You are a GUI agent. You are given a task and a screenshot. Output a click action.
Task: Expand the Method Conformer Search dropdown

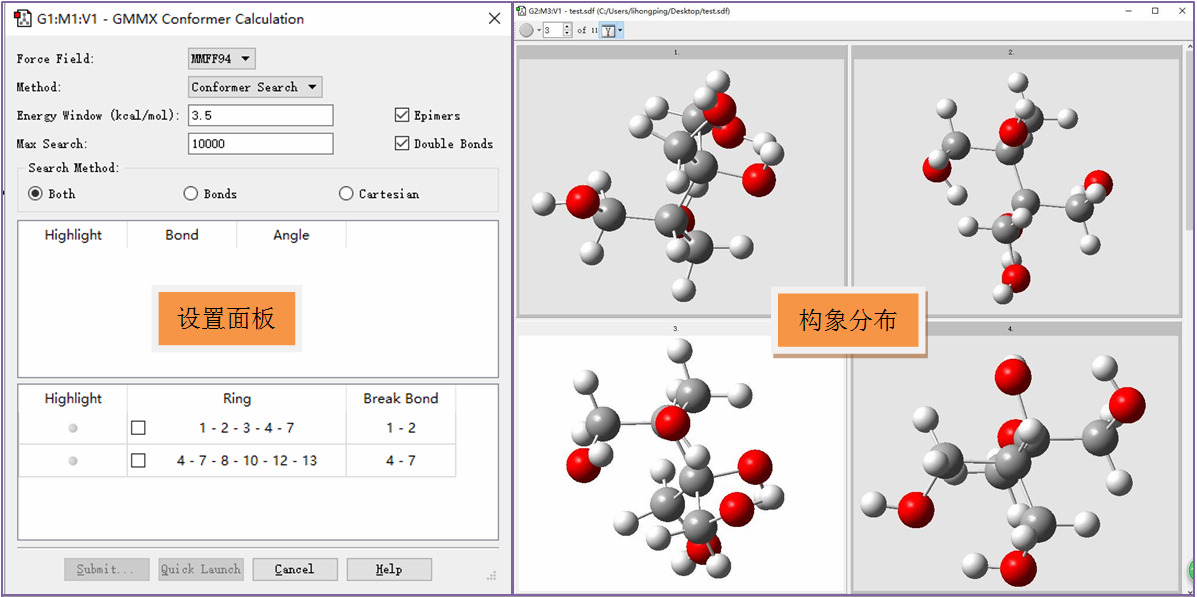click(255, 88)
